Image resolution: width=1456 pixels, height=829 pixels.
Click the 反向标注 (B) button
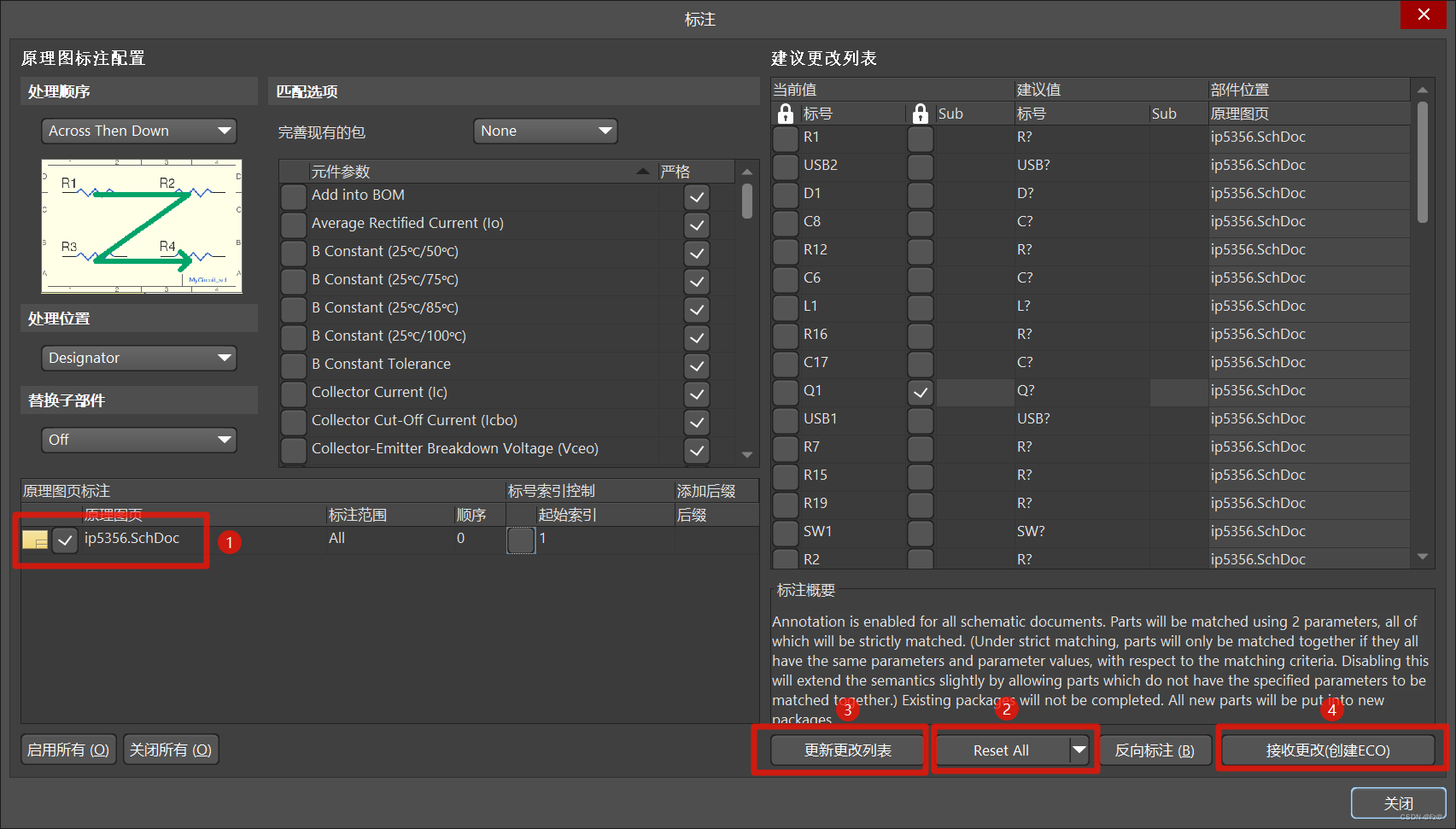coord(1155,750)
